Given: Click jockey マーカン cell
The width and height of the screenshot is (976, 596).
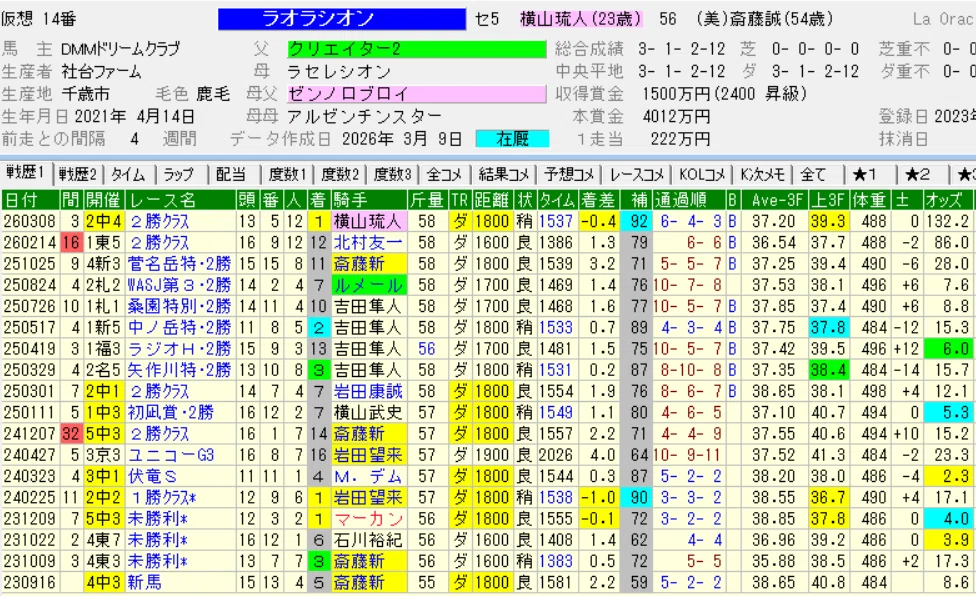Looking at the screenshot, I should coord(368,519).
